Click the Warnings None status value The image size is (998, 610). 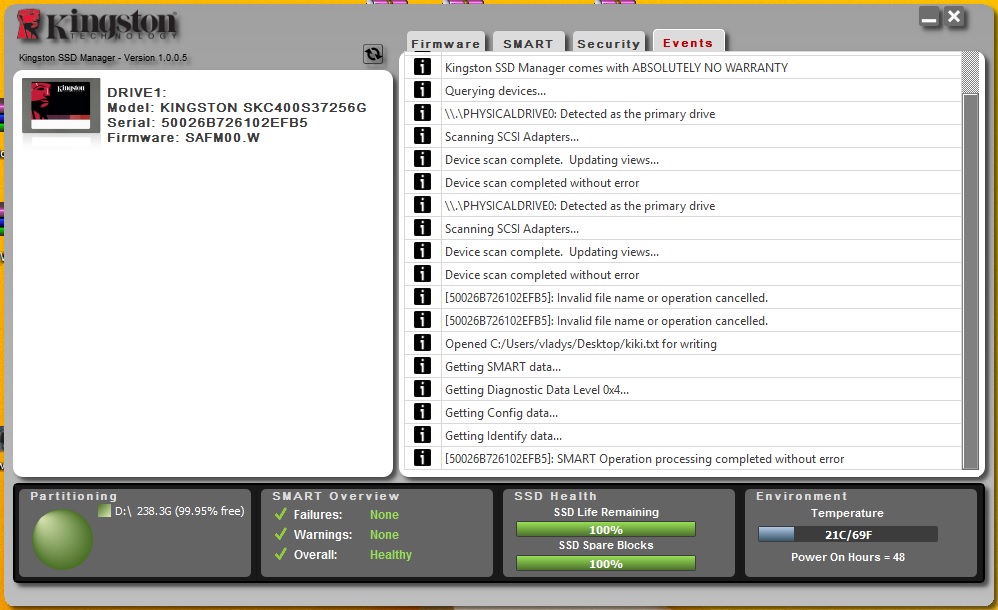[384, 535]
